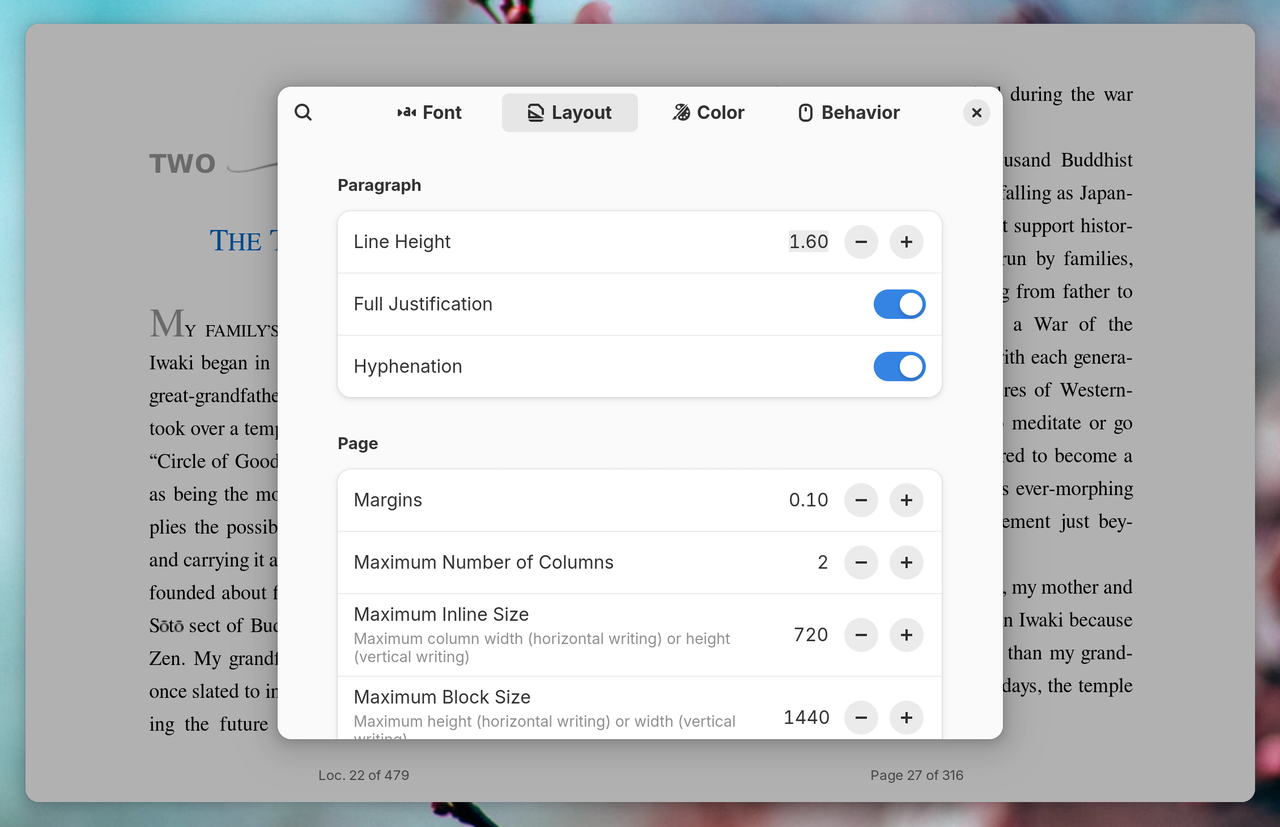The image size is (1280, 827).
Task: Decrease the Maximum Block Size
Action: [x=861, y=717]
